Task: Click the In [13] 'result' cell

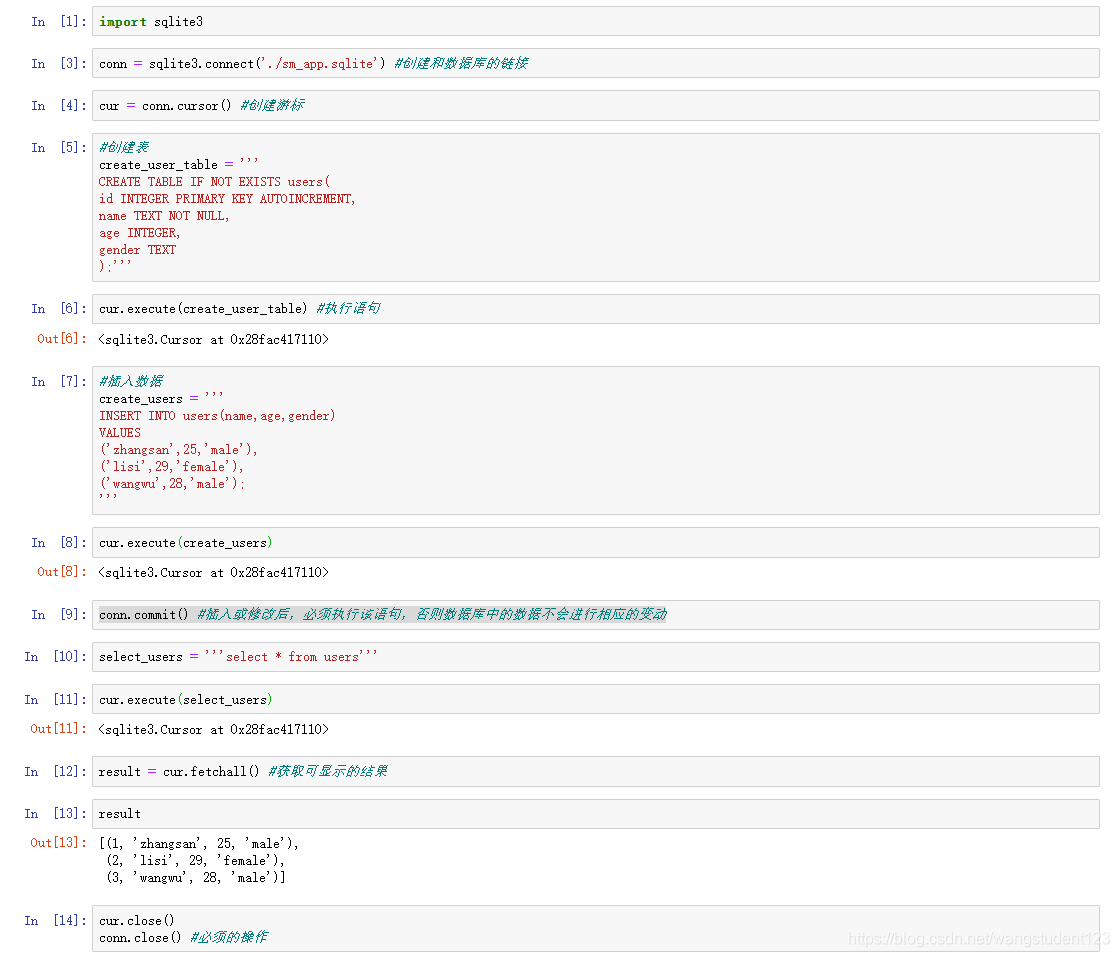Action: 595,814
